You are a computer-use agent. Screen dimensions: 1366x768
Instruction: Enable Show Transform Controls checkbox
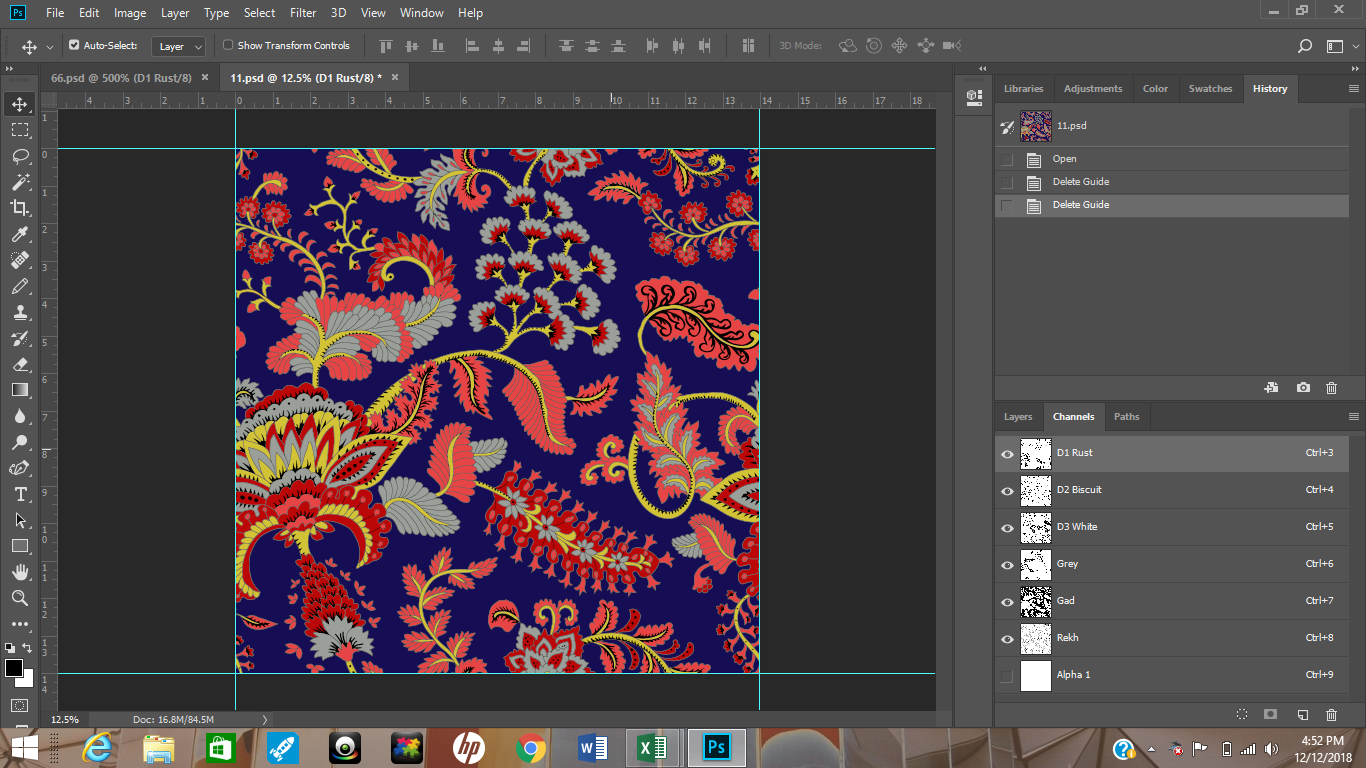pyautogui.click(x=228, y=45)
